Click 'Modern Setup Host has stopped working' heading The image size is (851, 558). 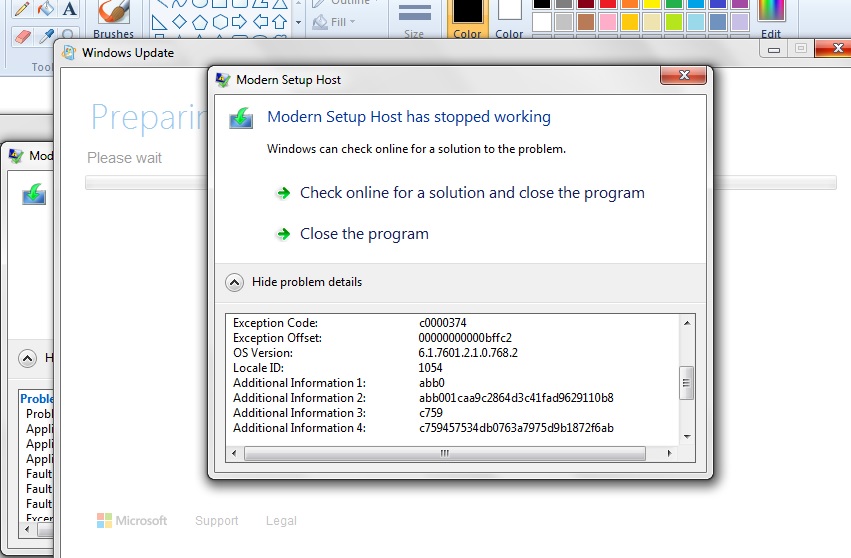pyautogui.click(x=409, y=117)
